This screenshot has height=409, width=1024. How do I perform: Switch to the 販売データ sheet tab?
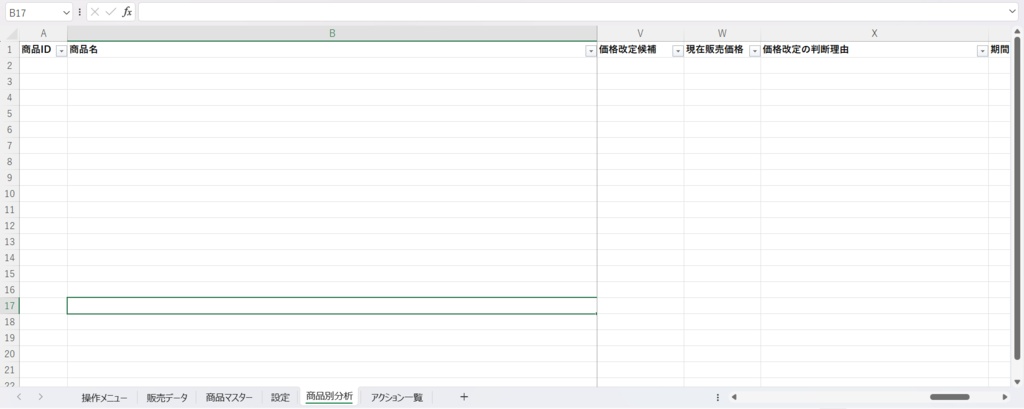click(x=167, y=397)
